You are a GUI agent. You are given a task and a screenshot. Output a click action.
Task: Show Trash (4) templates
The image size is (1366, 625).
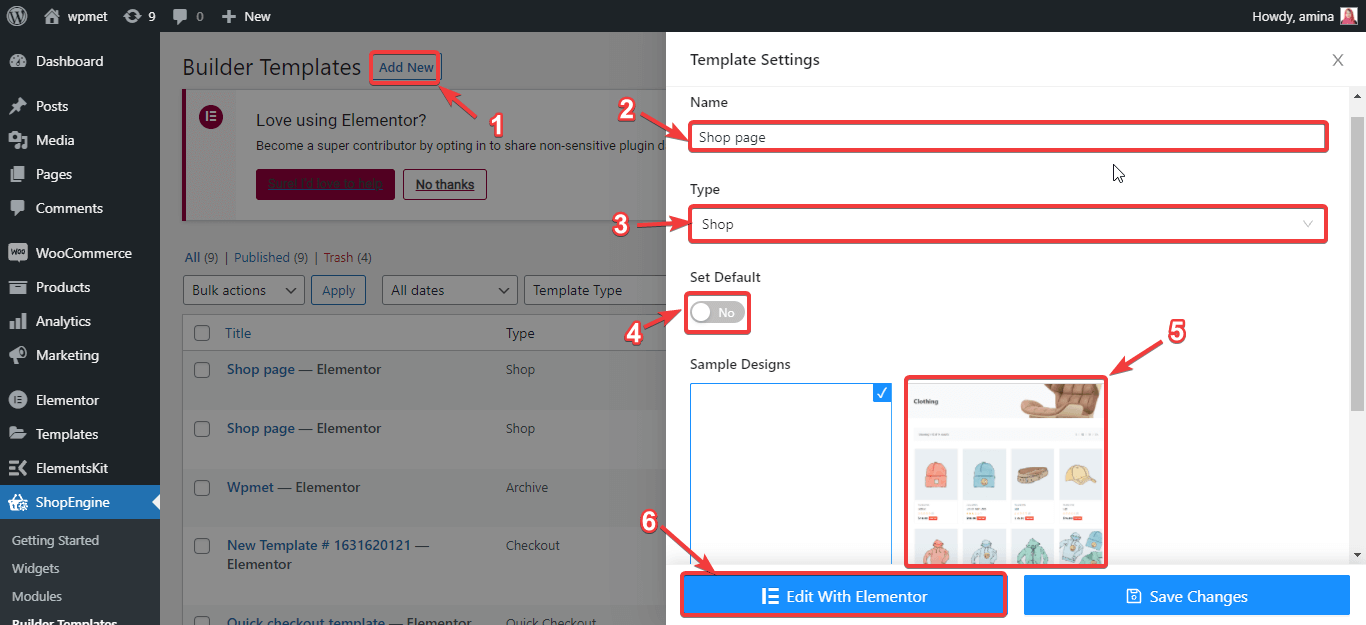(347, 257)
